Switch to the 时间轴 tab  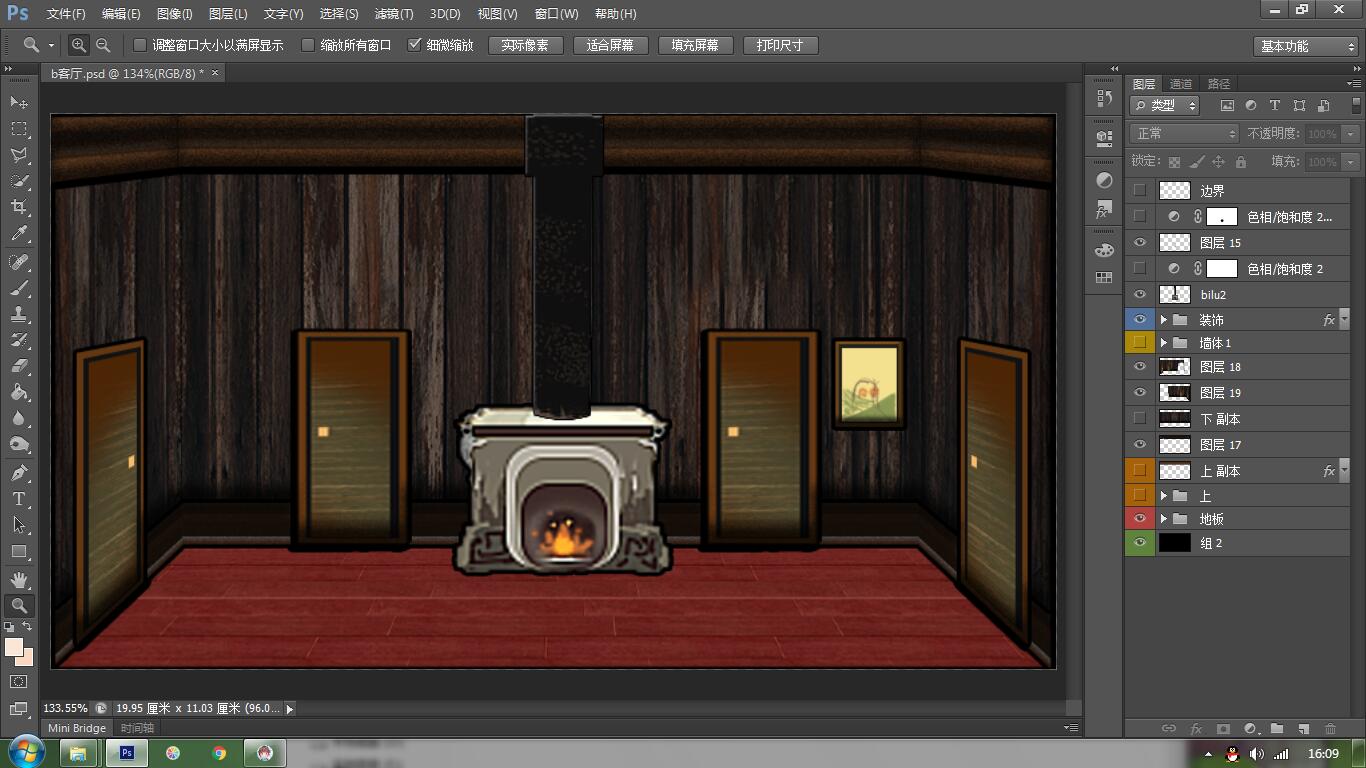(137, 728)
